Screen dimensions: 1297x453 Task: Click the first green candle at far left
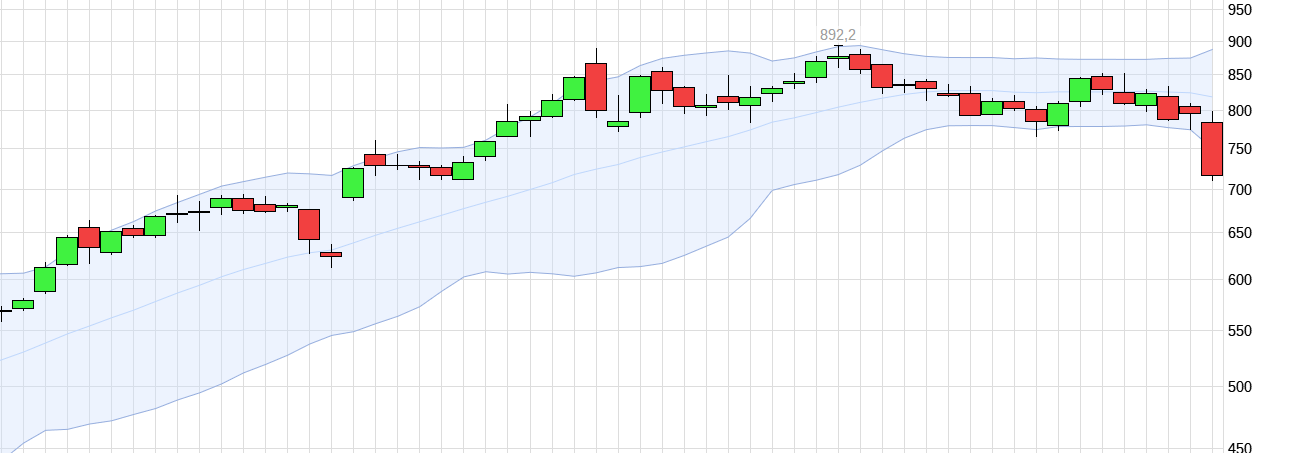tap(23, 304)
